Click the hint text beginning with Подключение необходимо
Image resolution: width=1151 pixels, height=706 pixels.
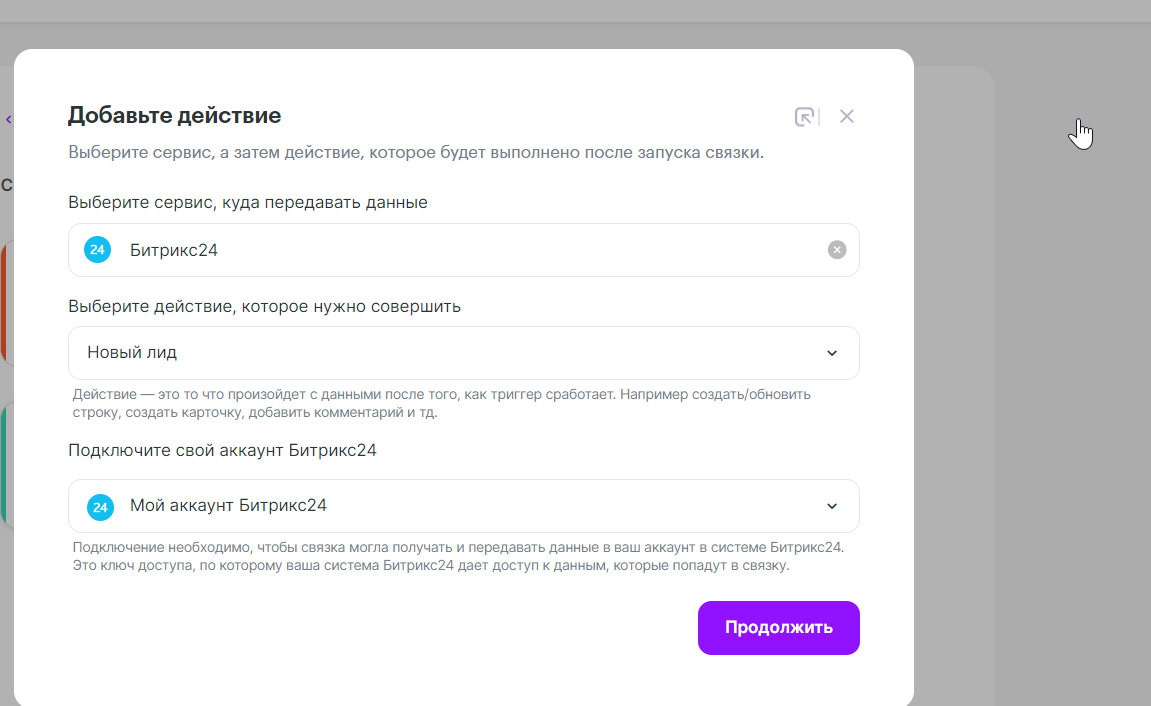458,556
